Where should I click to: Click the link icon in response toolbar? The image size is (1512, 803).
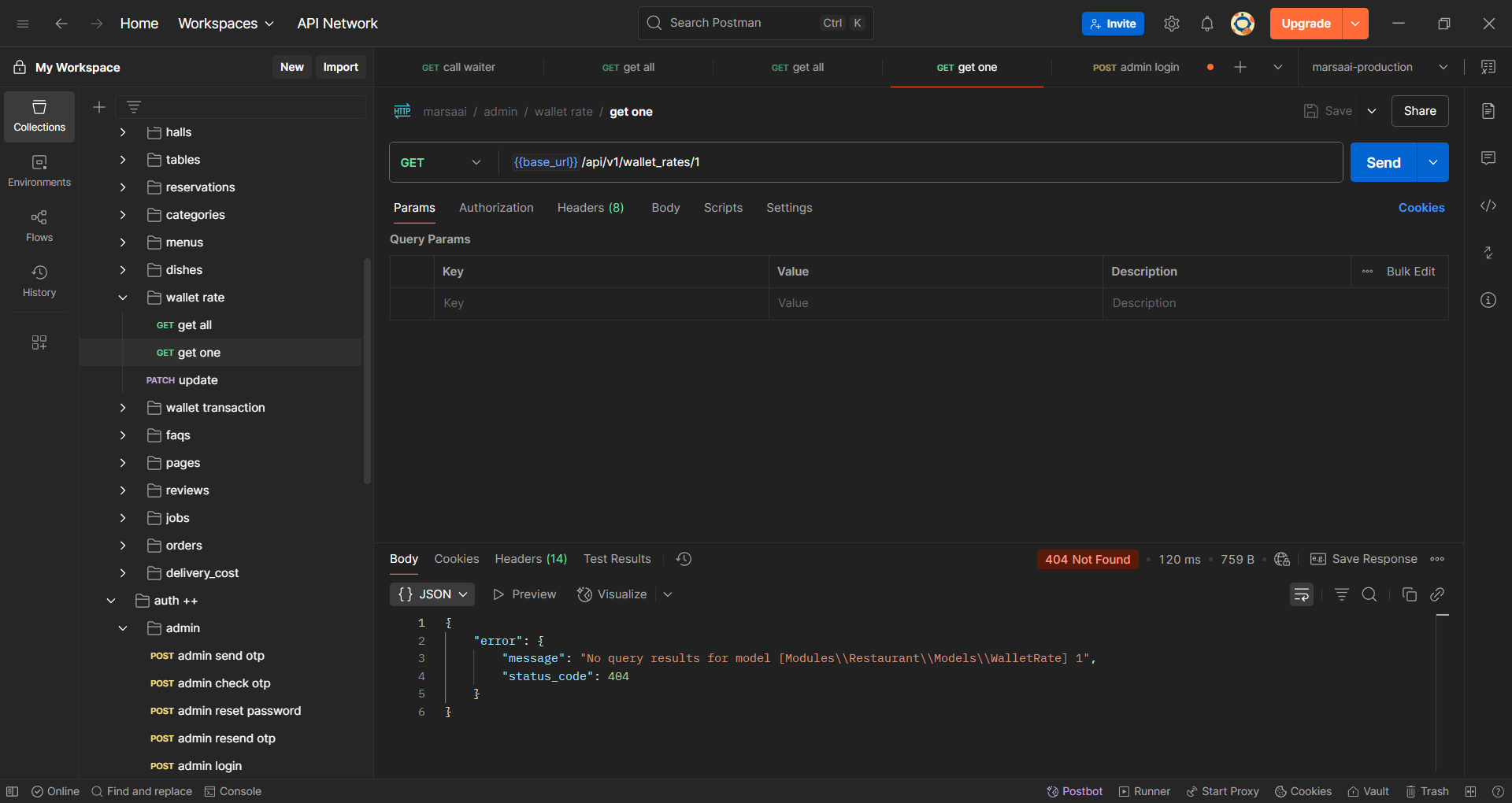tap(1437, 594)
